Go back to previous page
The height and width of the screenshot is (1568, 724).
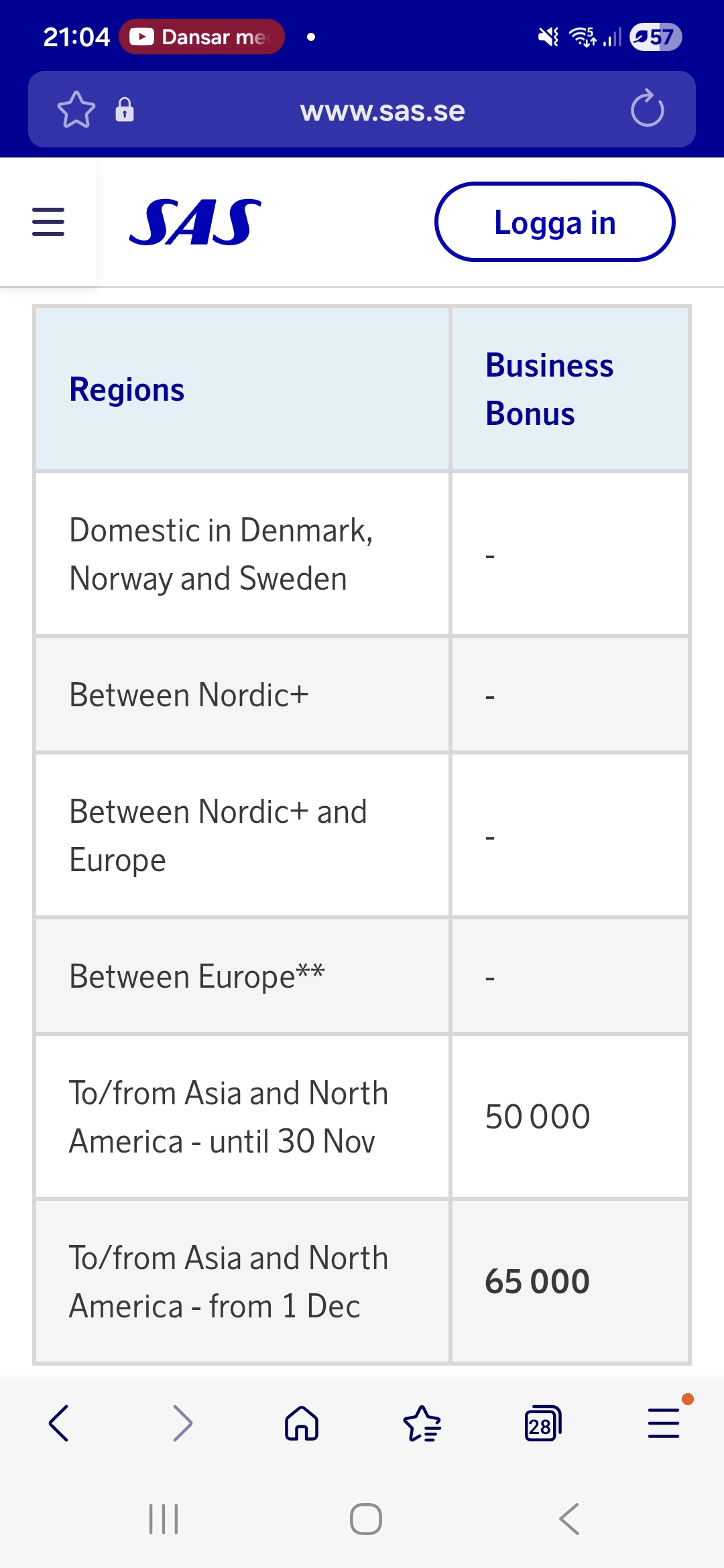tap(59, 1423)
